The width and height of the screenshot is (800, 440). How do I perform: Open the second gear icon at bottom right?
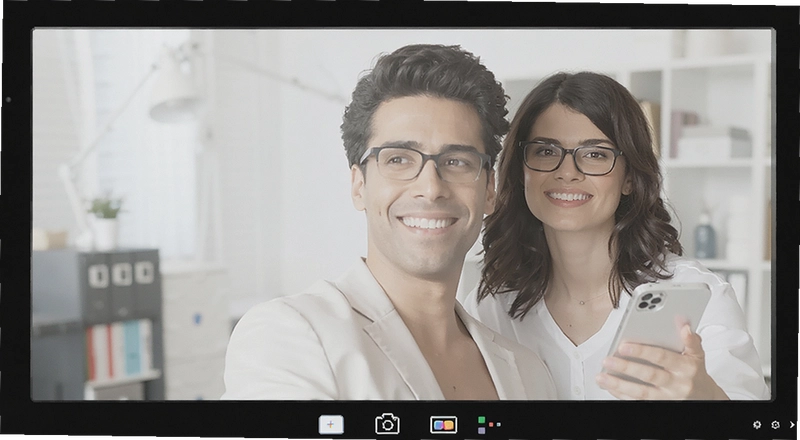[776, 425]
